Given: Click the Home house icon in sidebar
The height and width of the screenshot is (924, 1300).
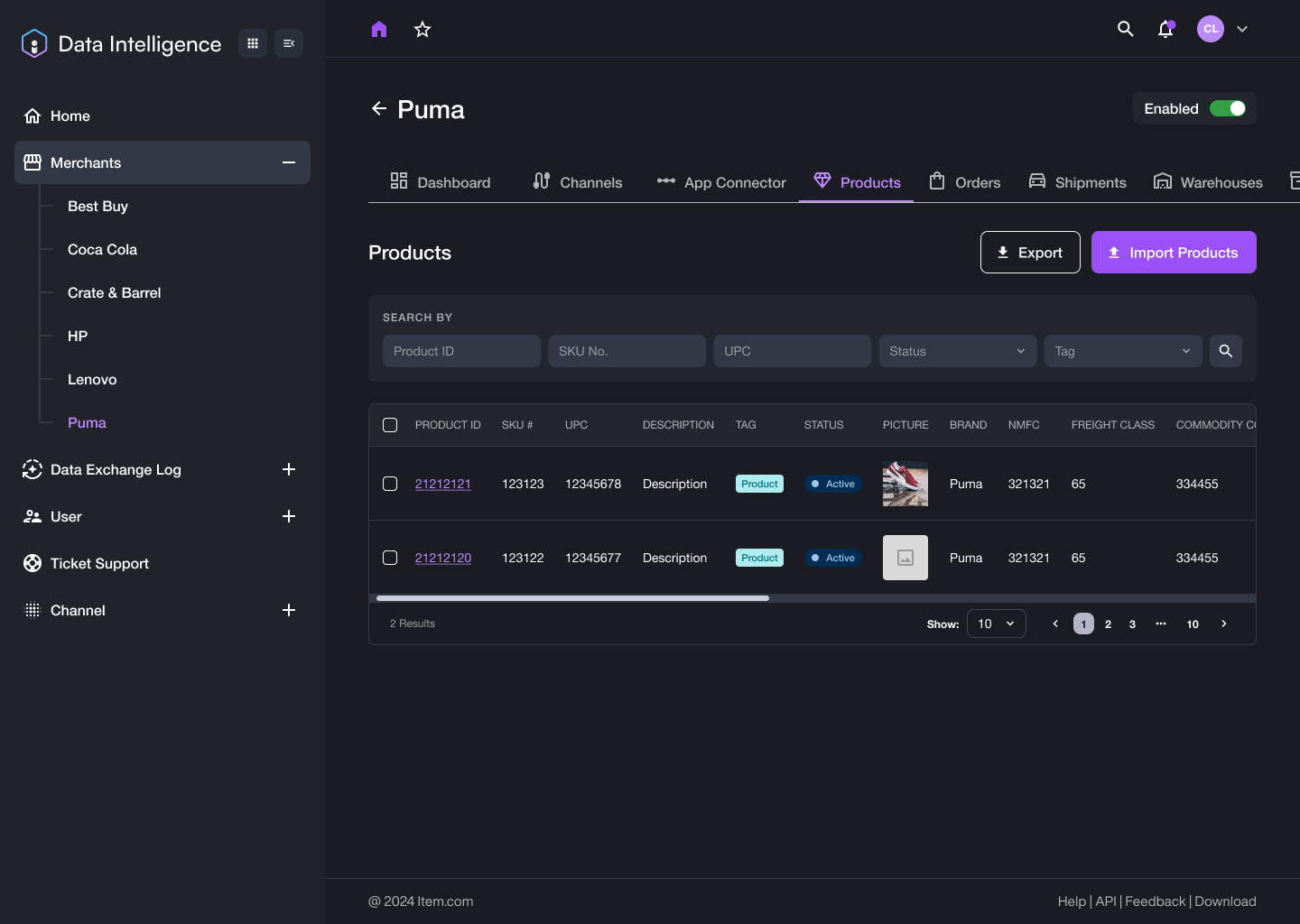Looking at the screenshot, I should pos(32,115).
